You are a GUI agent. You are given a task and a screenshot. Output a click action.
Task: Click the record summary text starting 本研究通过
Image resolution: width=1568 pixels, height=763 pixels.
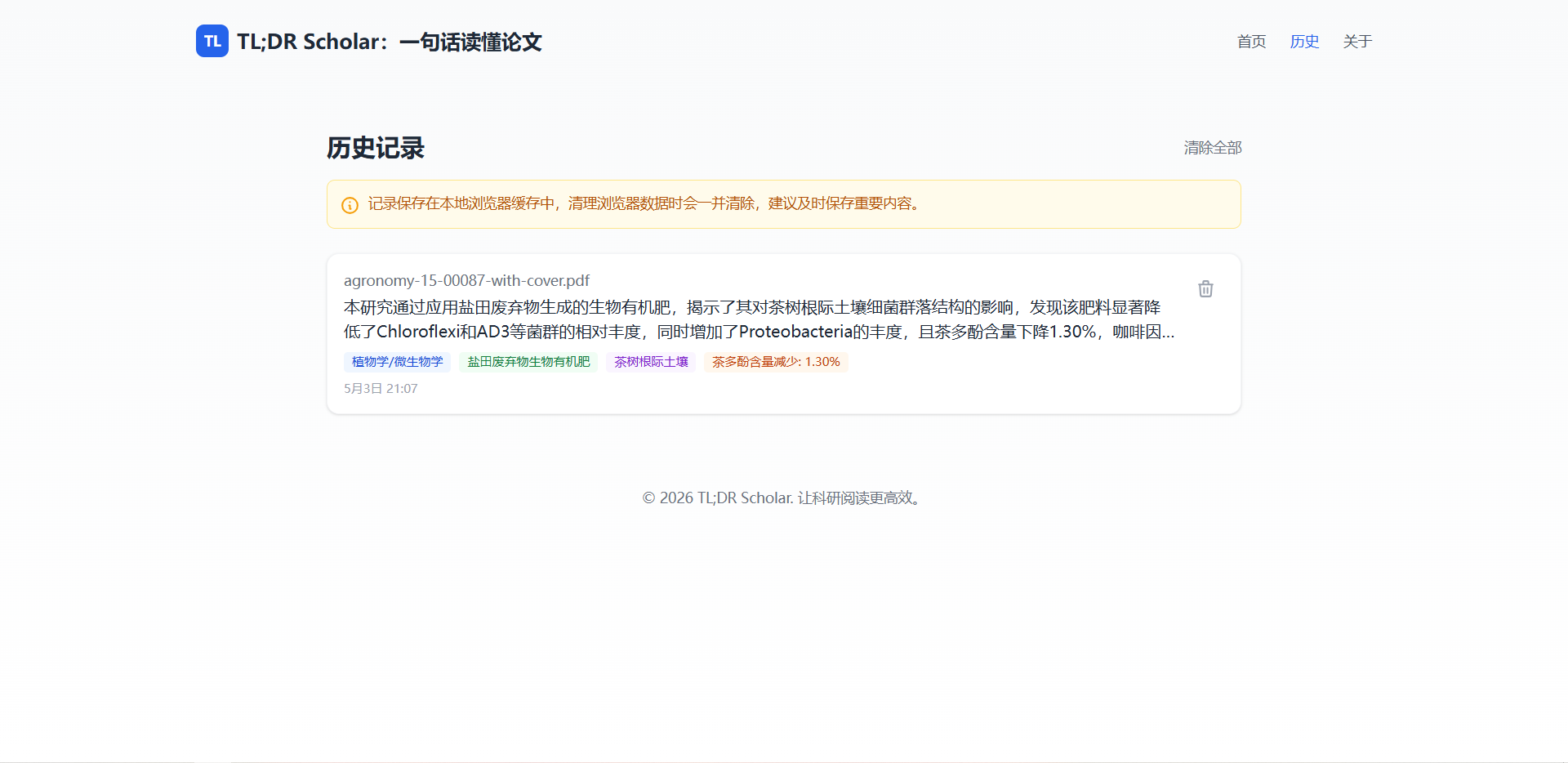coord(759,319)
